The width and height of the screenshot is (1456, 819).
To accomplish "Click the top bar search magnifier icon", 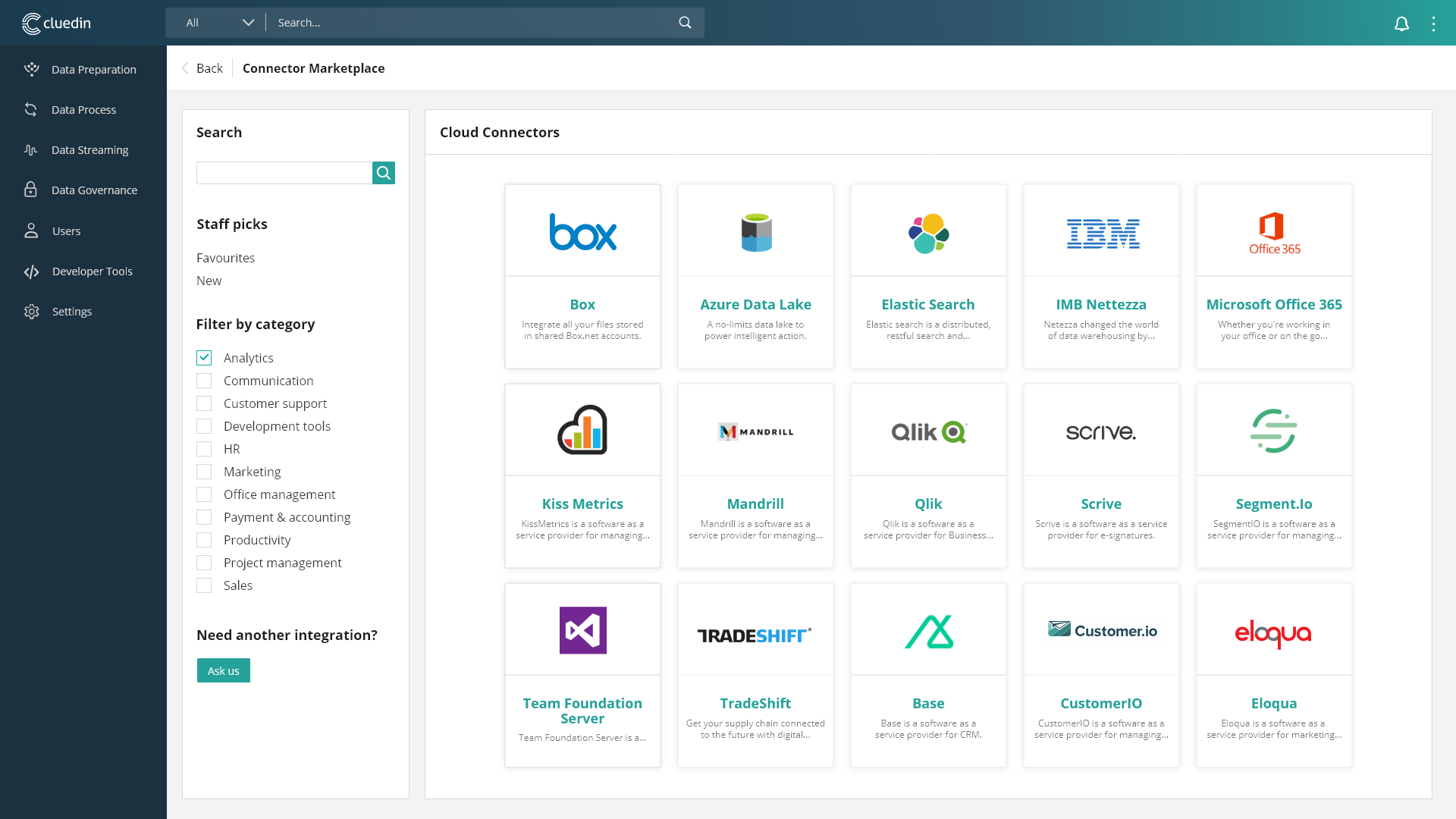I will click(x=685, y=23).
